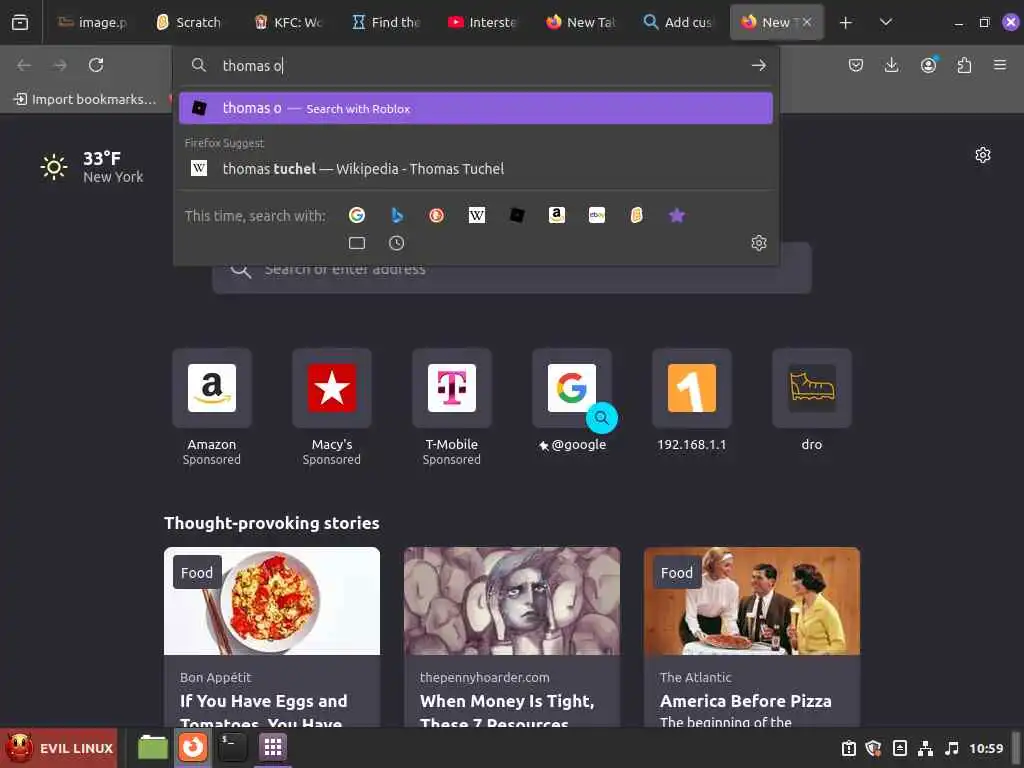Open the Extensions puzzle icon

[x=964, y=65]
